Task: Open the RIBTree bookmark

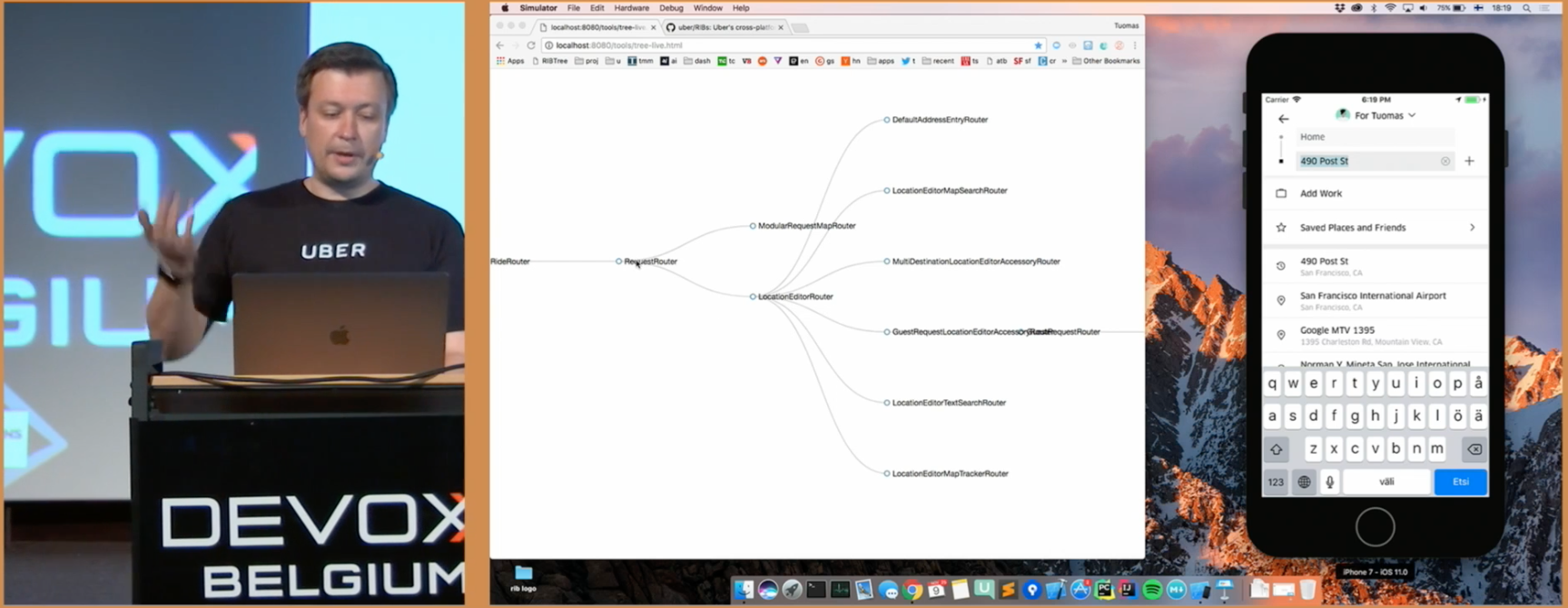Action: click(550, 61)
